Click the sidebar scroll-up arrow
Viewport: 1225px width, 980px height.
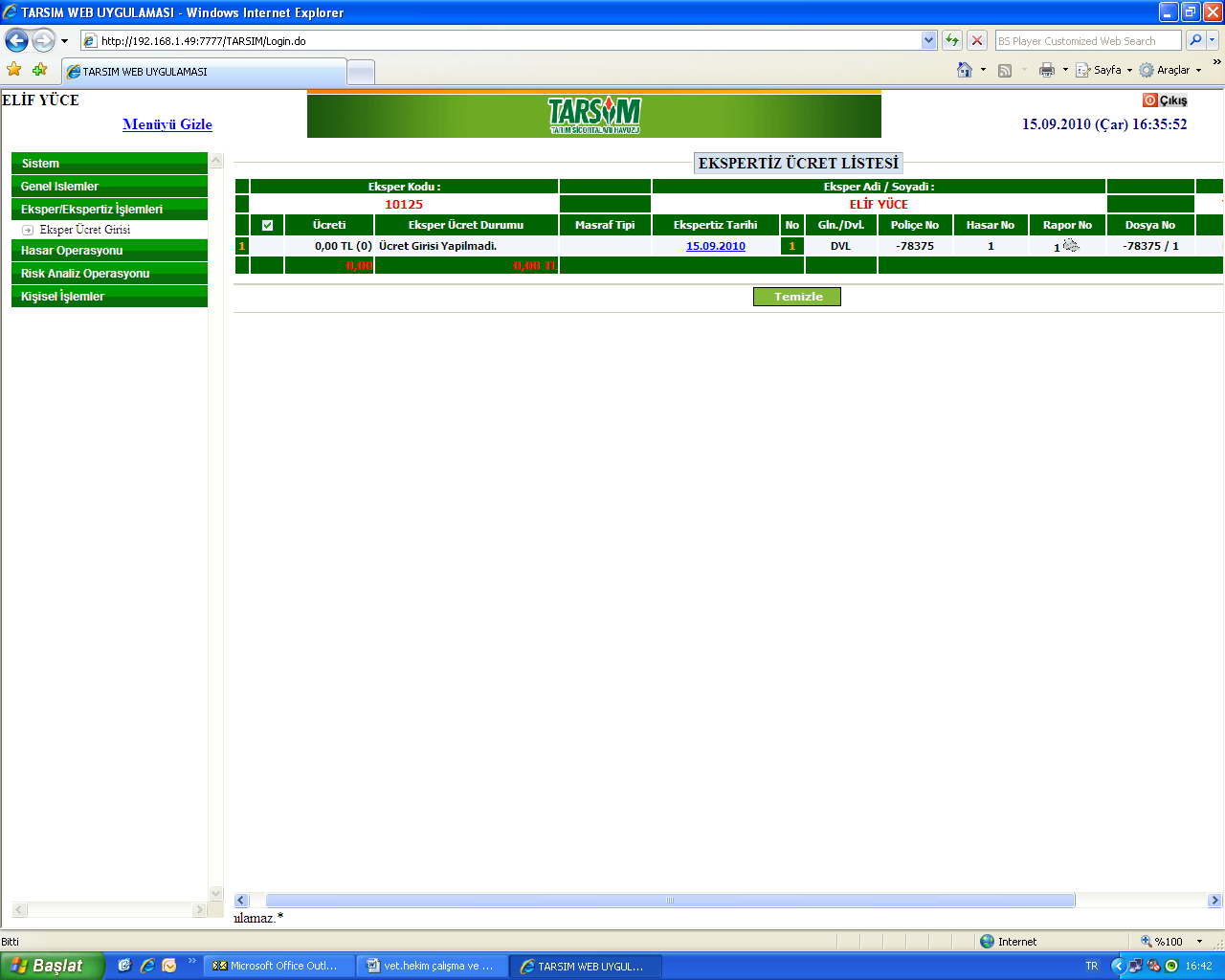[215, 161]
